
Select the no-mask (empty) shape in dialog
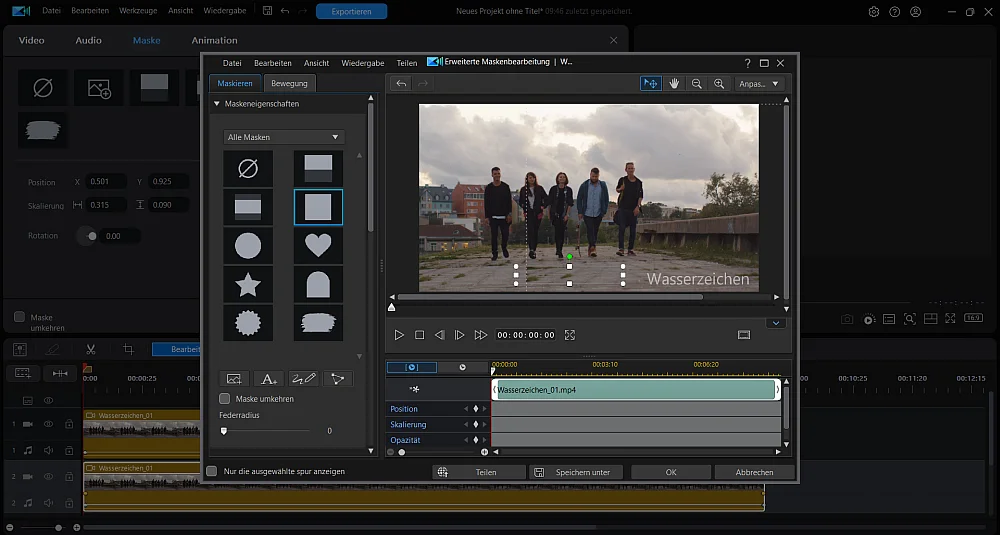click(x=248, y=169)
